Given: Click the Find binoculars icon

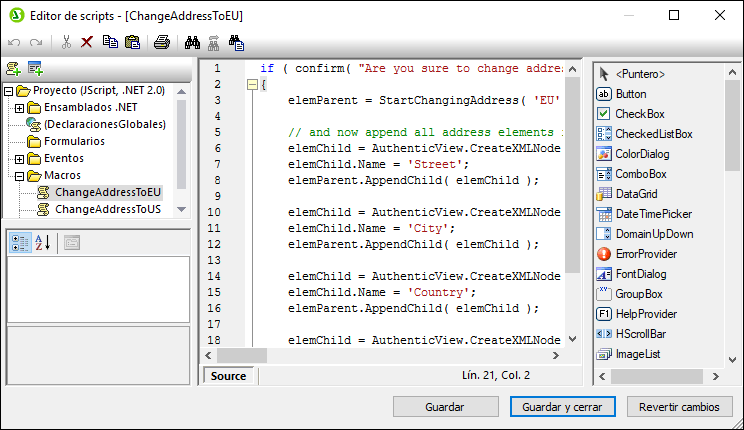Looking at the screenshot, I should tap(192, 43).
